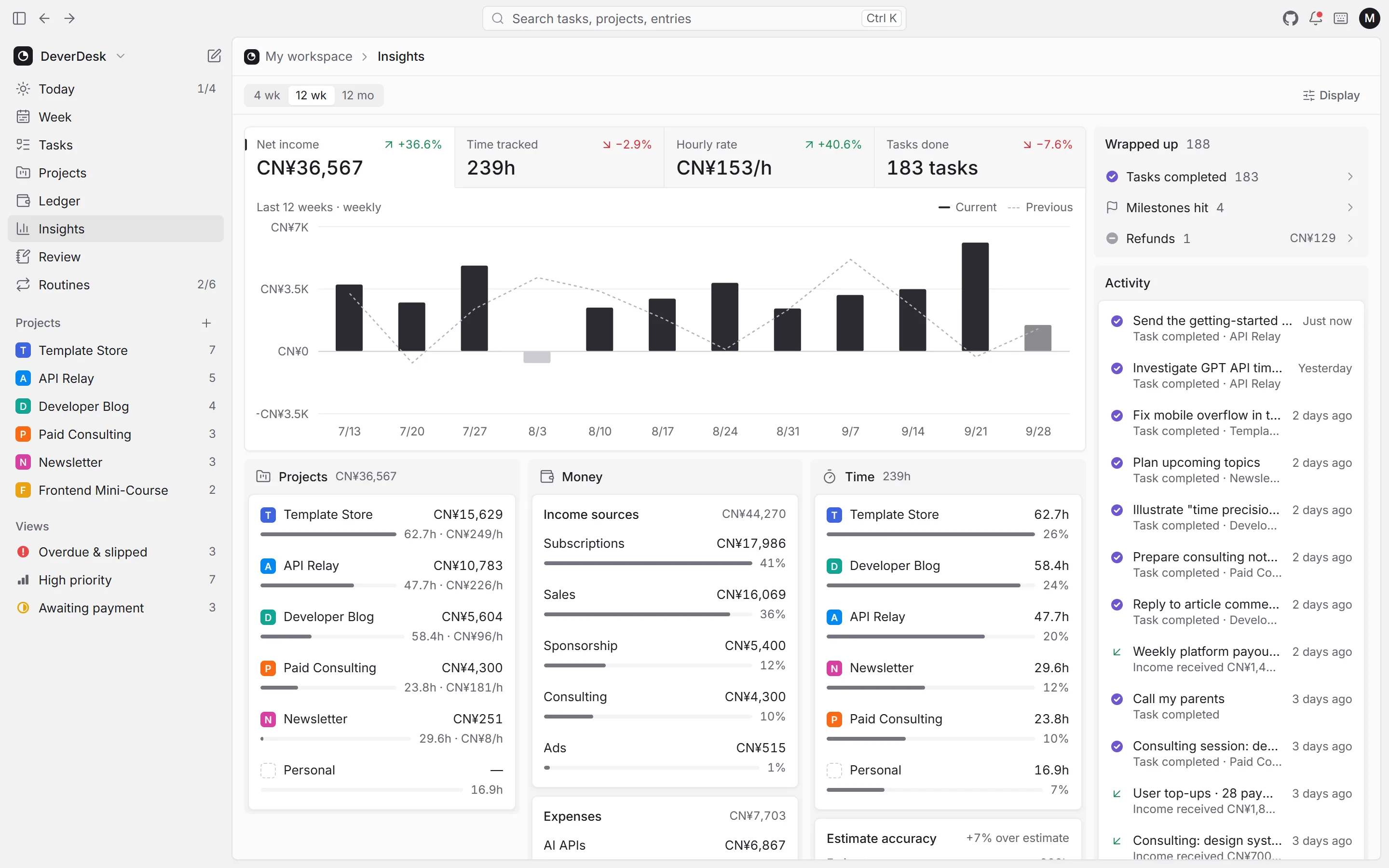Image resolution: width=1389 pixels, height=868 pixels.
Task: Open Developer Blog project in sidebar
Action: click(x=115, y=406)
